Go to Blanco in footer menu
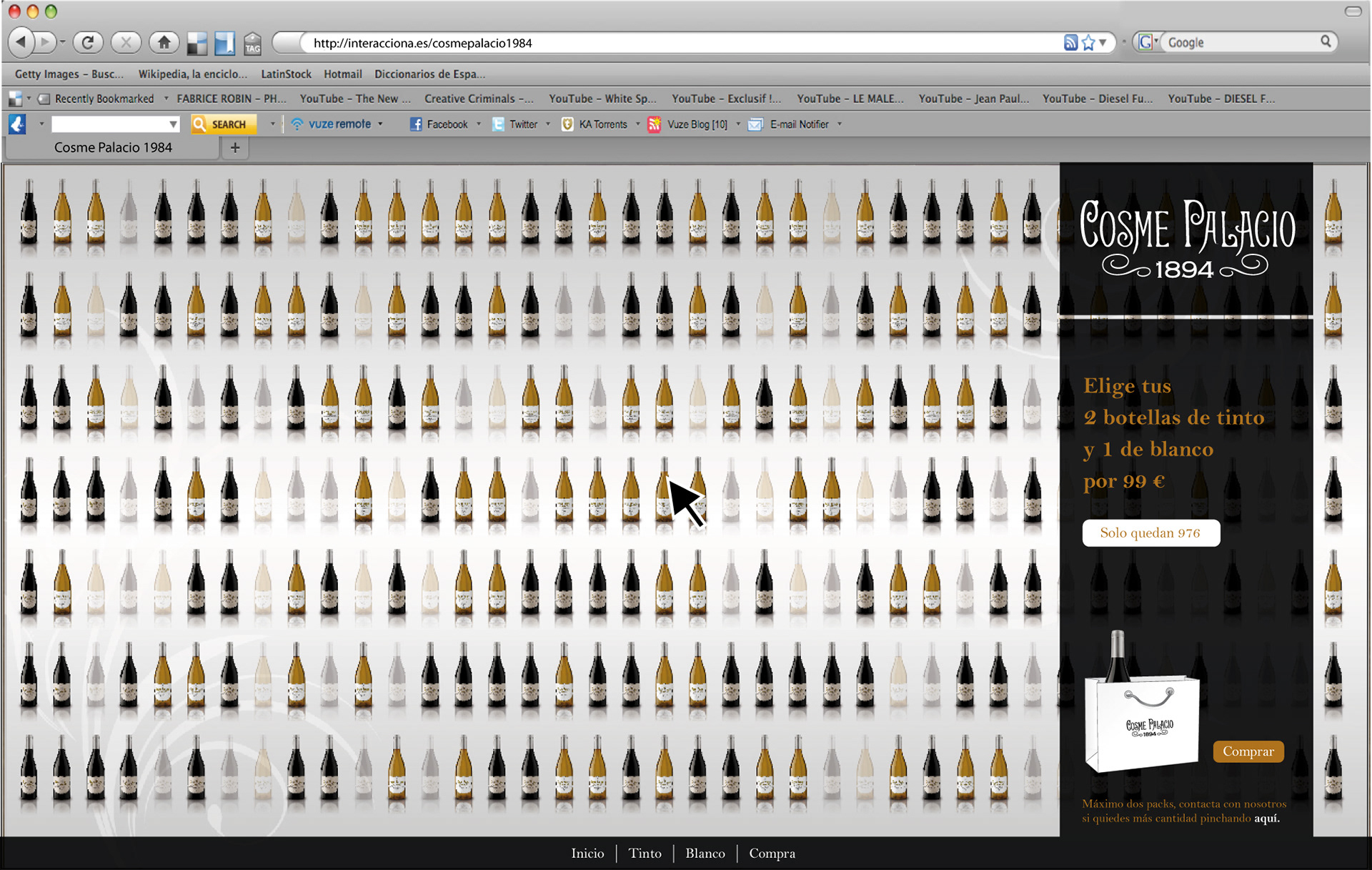 pos(705,854)
